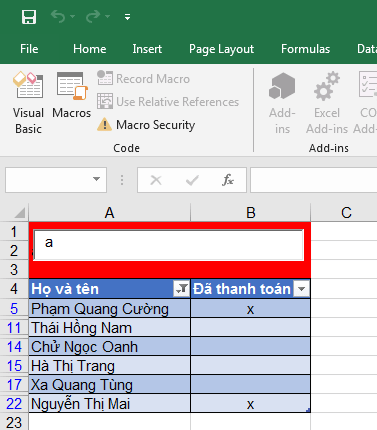Select cell 'Chử Ngọc Oanh'

click(x=110, y=346)
